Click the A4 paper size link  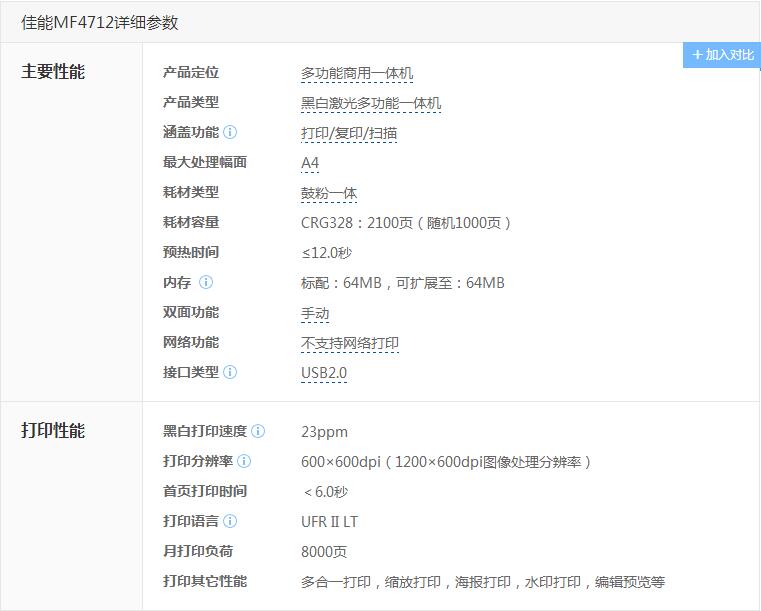coord(310,163)
